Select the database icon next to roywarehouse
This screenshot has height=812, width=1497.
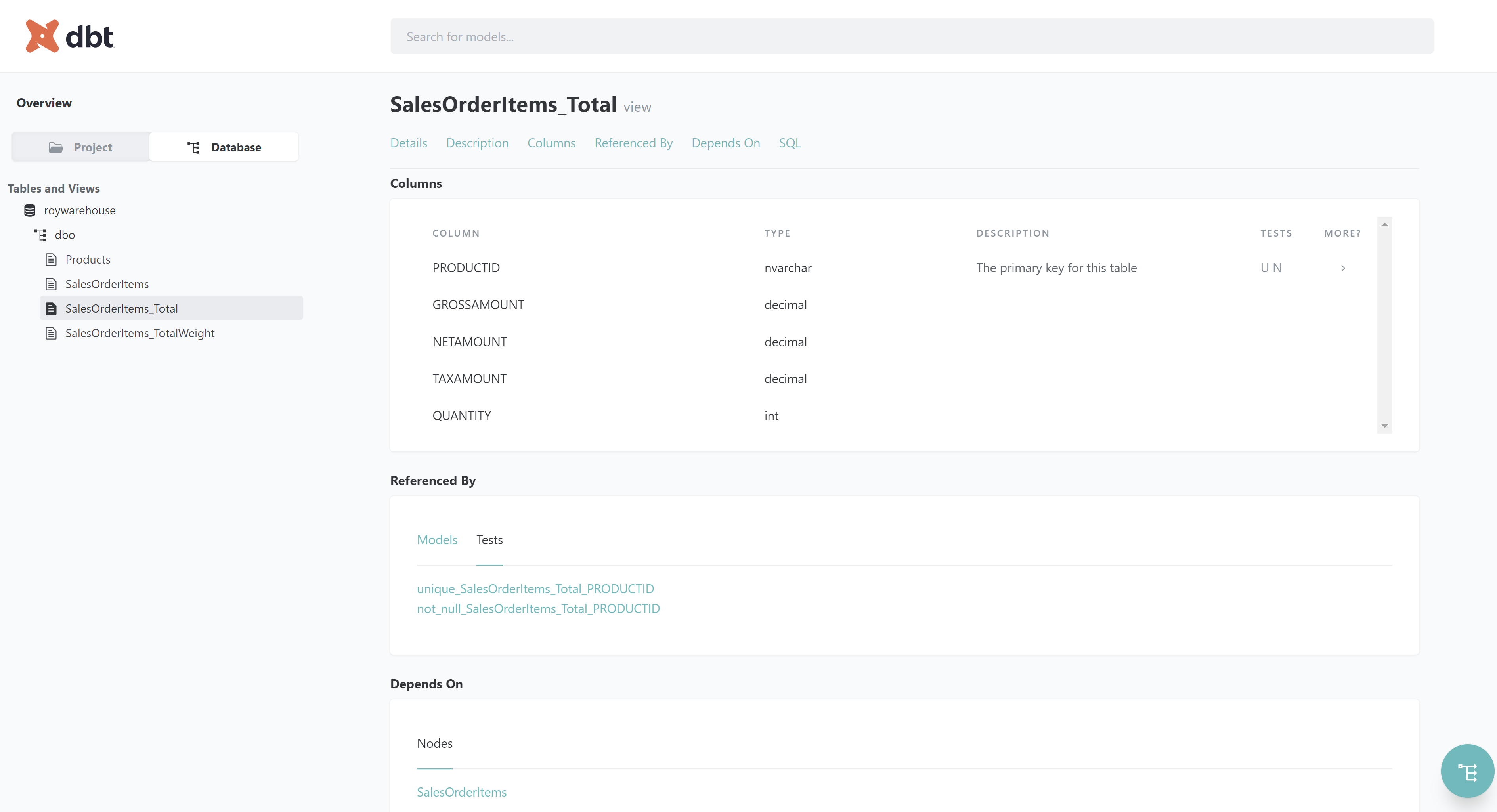29,210
